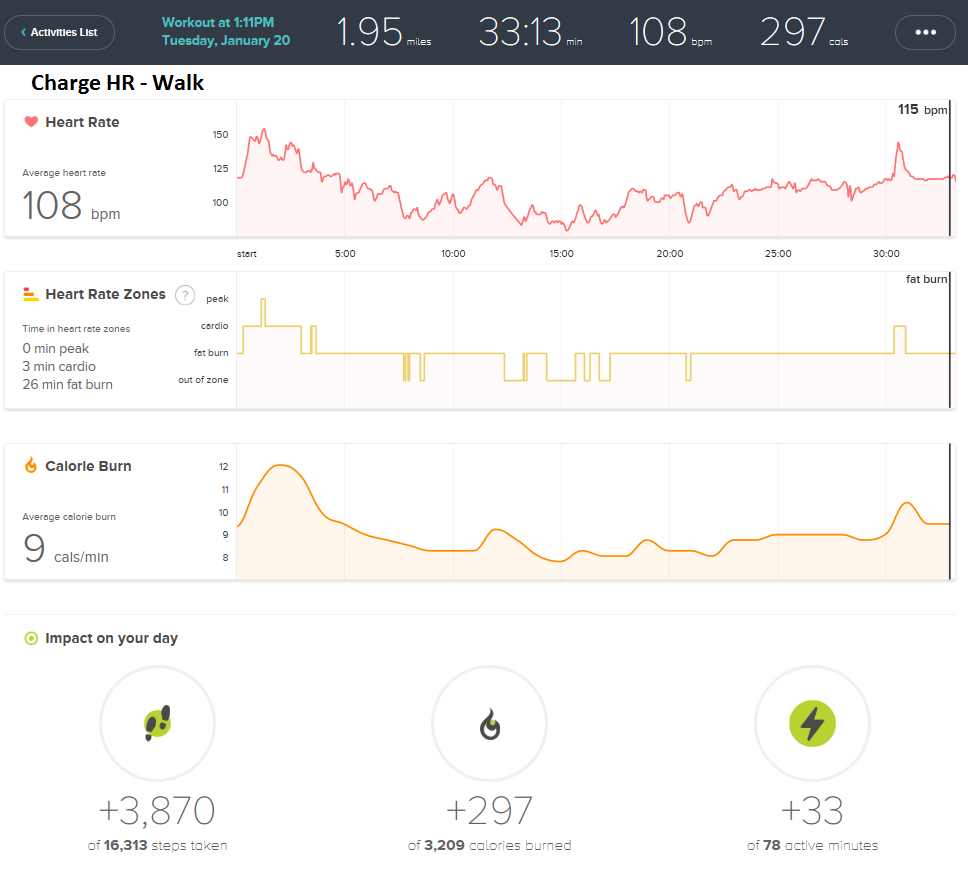Select the flame icon for calories burned
Screen dimensions: 968x873
click(490, 723)
